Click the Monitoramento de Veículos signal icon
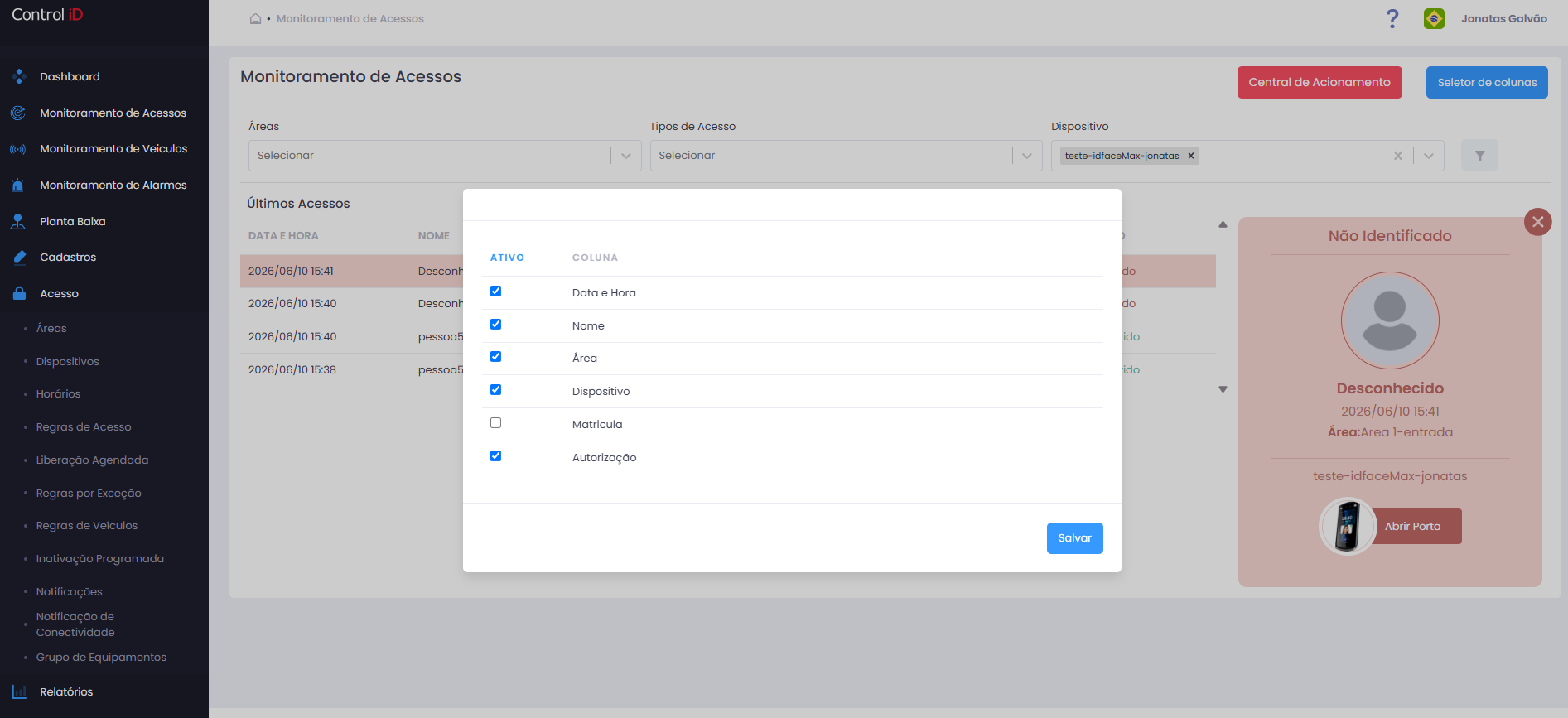 click(18, 149)
